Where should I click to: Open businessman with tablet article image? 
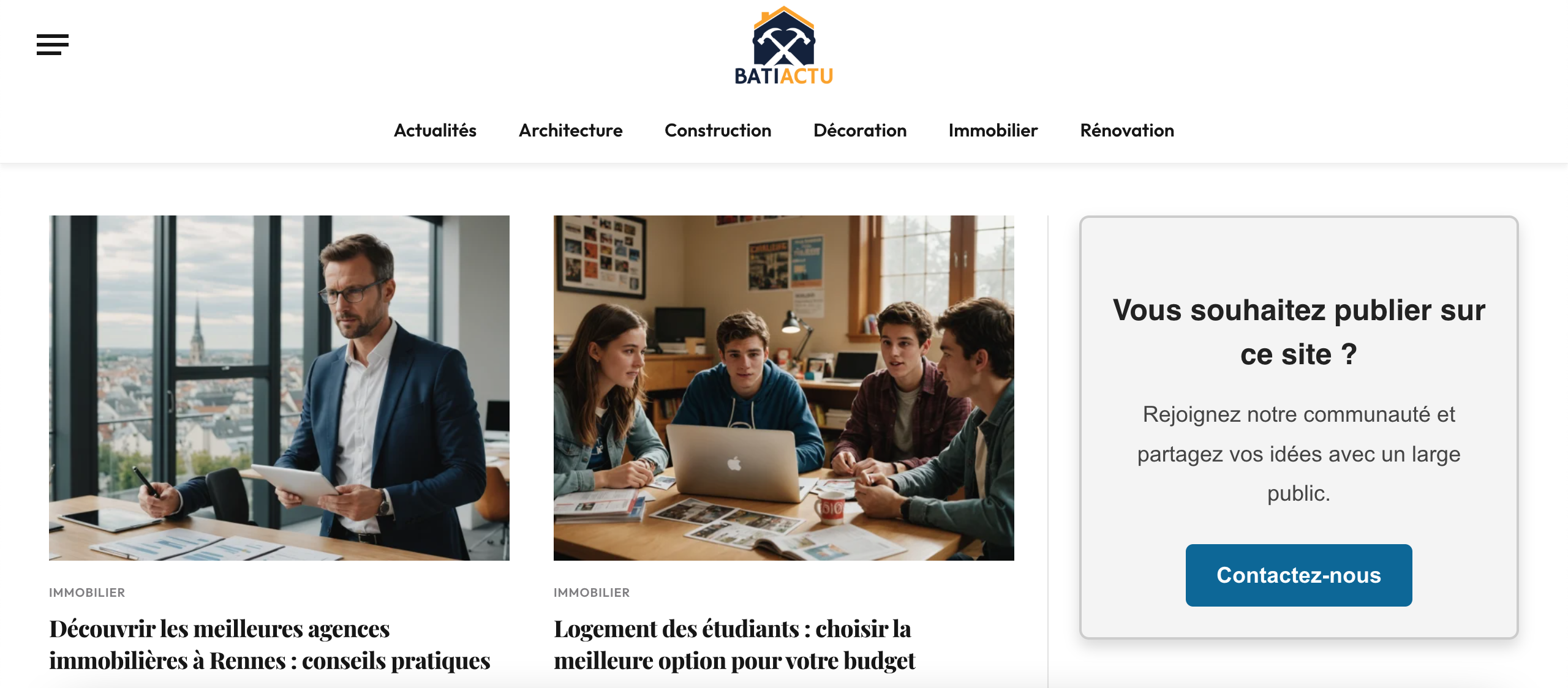pyautogui.click(x=279, y=387)
